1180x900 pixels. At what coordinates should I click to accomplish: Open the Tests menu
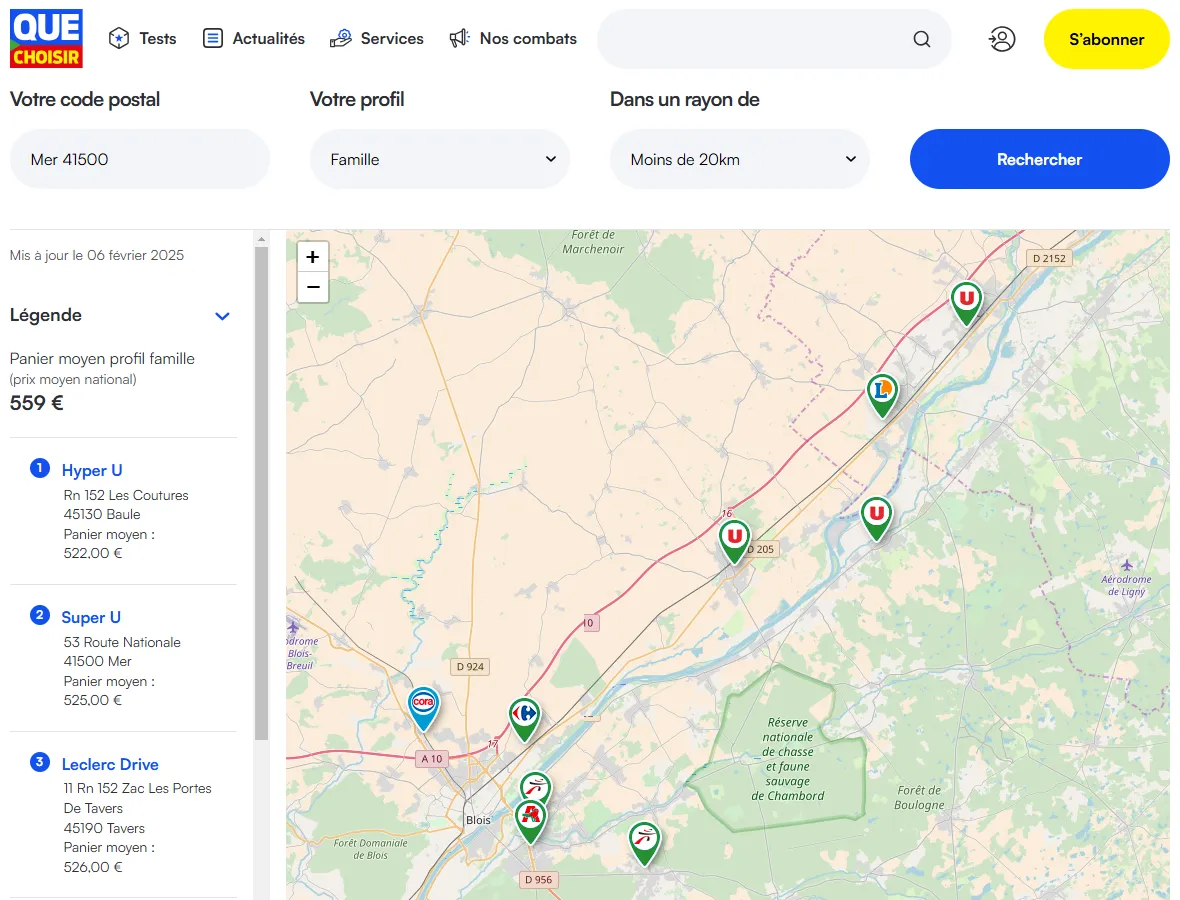[x=142, y=38]
